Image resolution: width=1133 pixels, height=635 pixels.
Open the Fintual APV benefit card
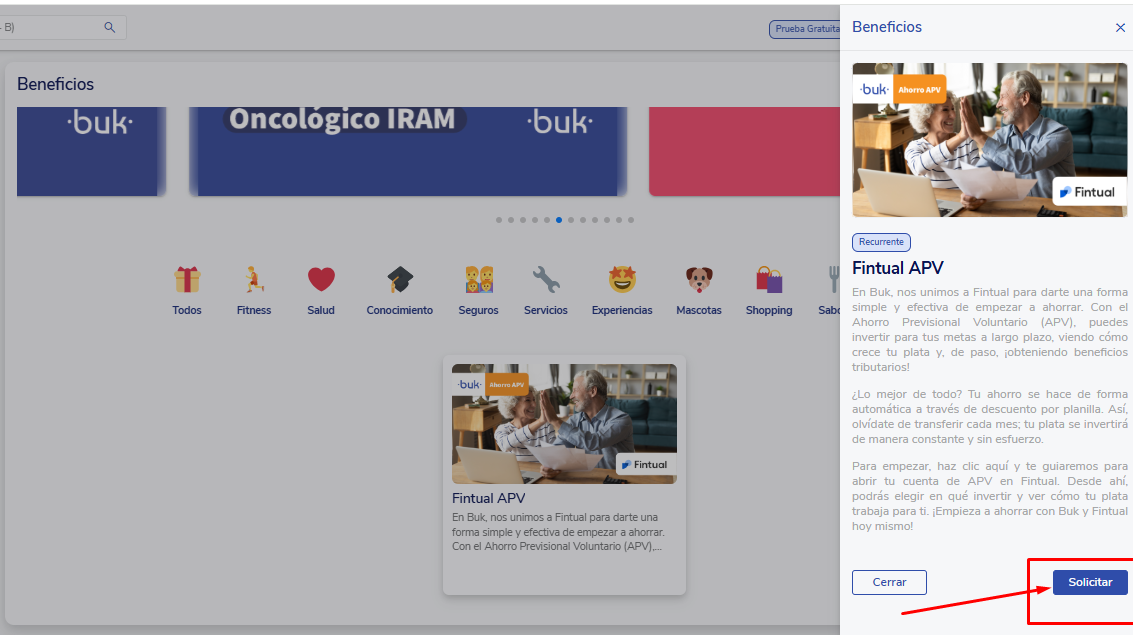click(x=564, y=474)
